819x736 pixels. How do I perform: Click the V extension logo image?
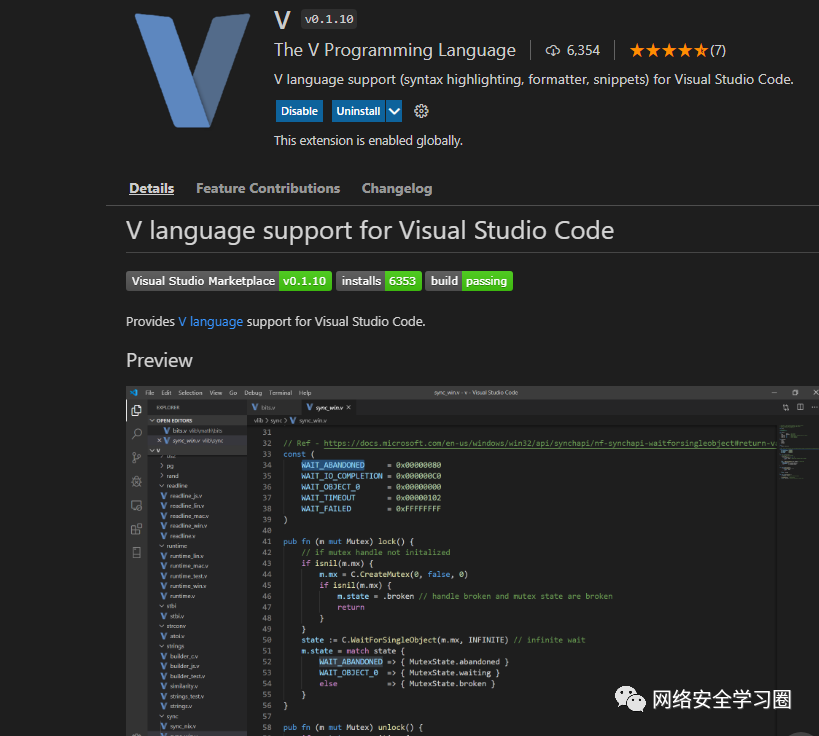[x=192, y=70]
